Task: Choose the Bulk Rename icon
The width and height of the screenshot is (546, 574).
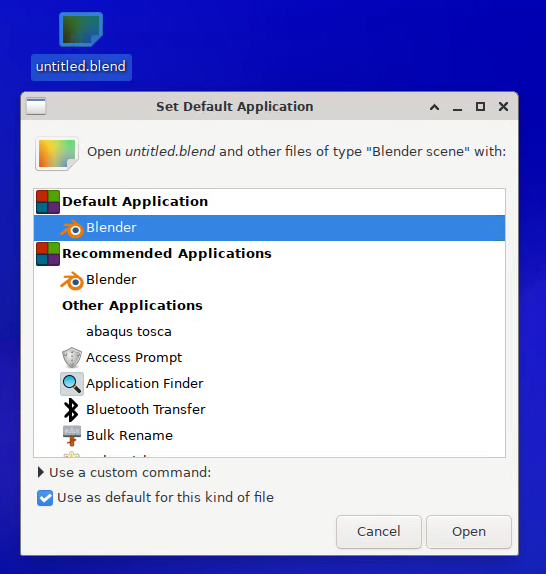Action: click(72, 436)
